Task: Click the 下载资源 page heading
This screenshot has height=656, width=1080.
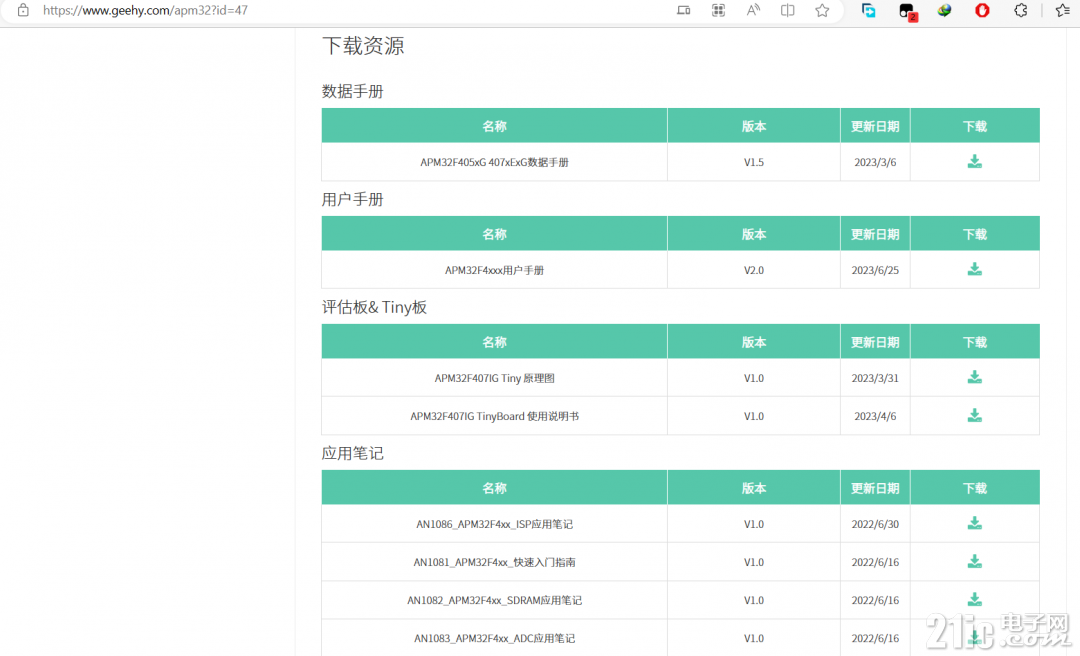Action: pos(363,45)
